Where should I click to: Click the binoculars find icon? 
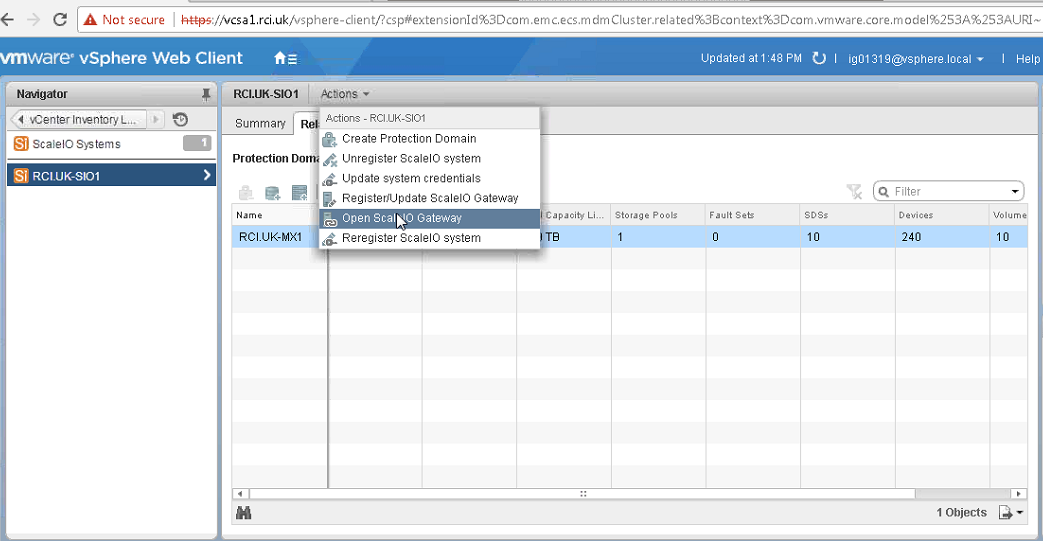pyautogui.click(x=243, y=512)
